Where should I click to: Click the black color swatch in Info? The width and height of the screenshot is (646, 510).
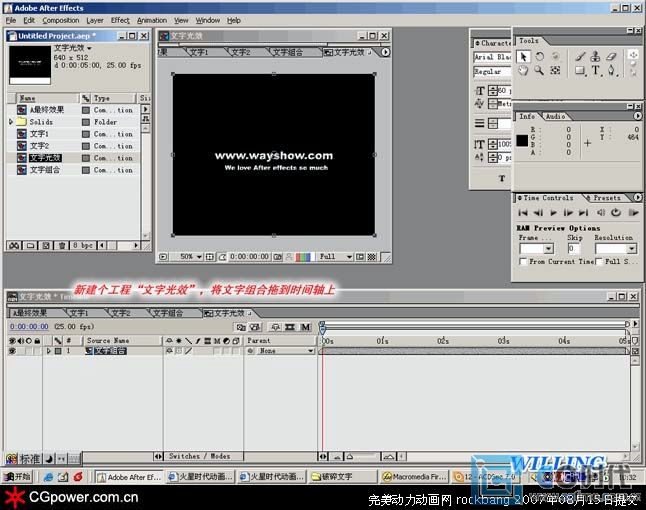click(522, 140)
